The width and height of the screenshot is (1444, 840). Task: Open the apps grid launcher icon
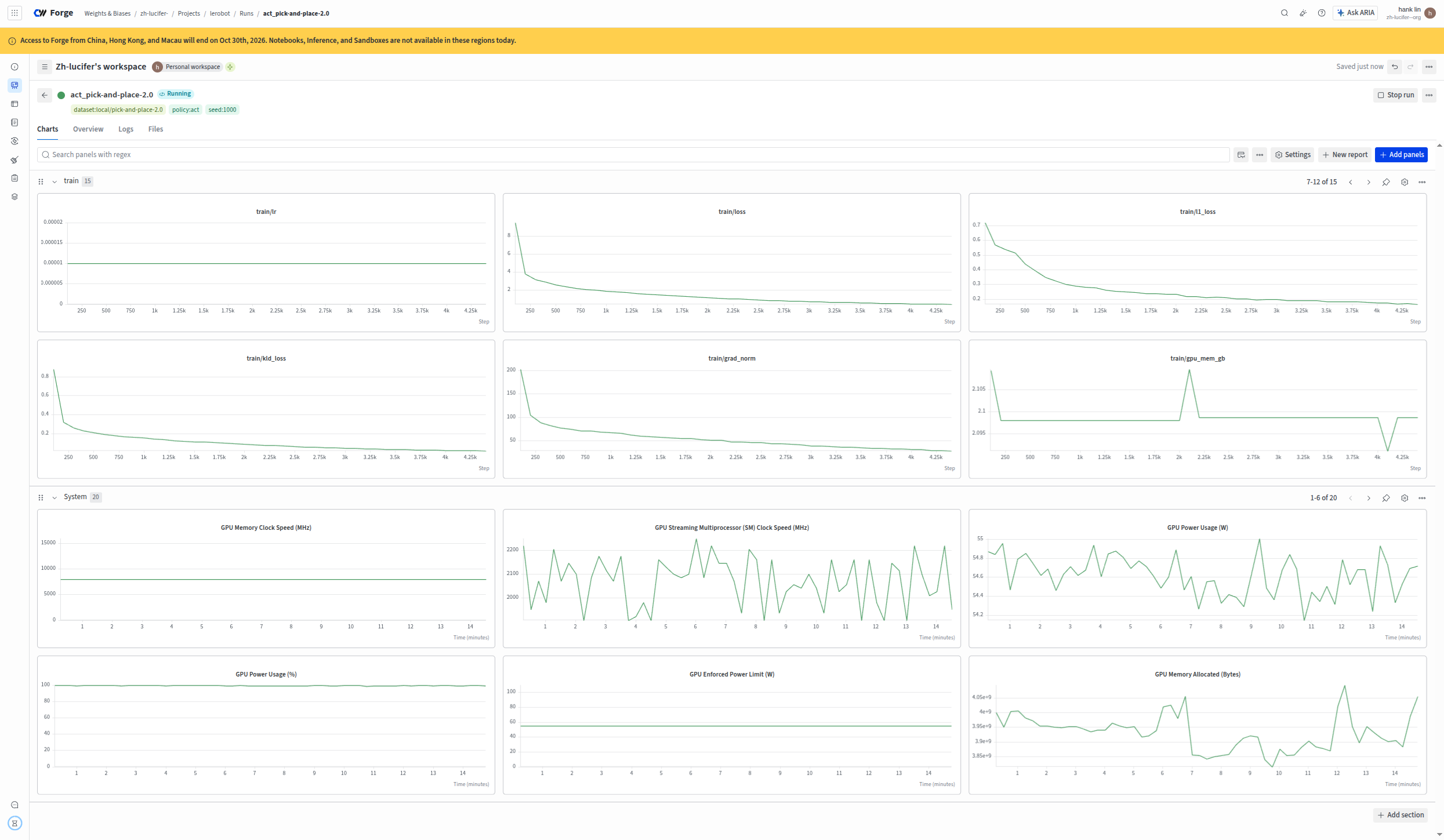(x=14, y=13)
